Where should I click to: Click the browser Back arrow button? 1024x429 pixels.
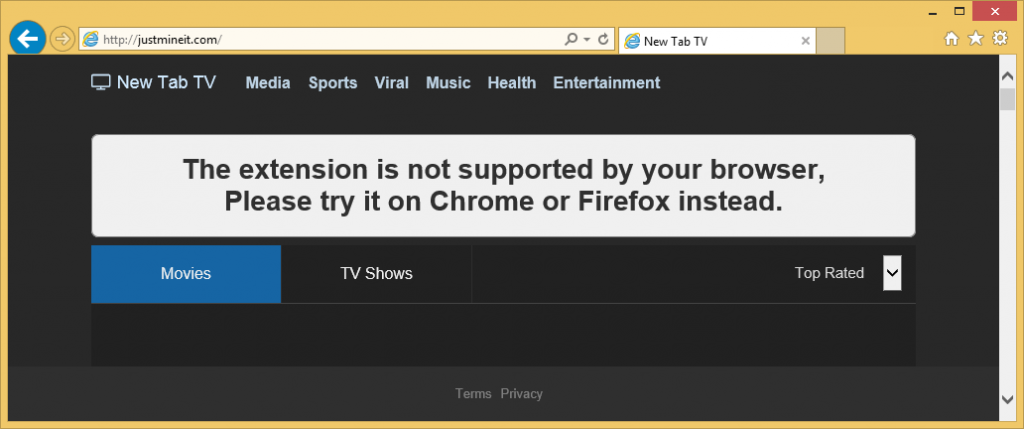pos(26,39)
